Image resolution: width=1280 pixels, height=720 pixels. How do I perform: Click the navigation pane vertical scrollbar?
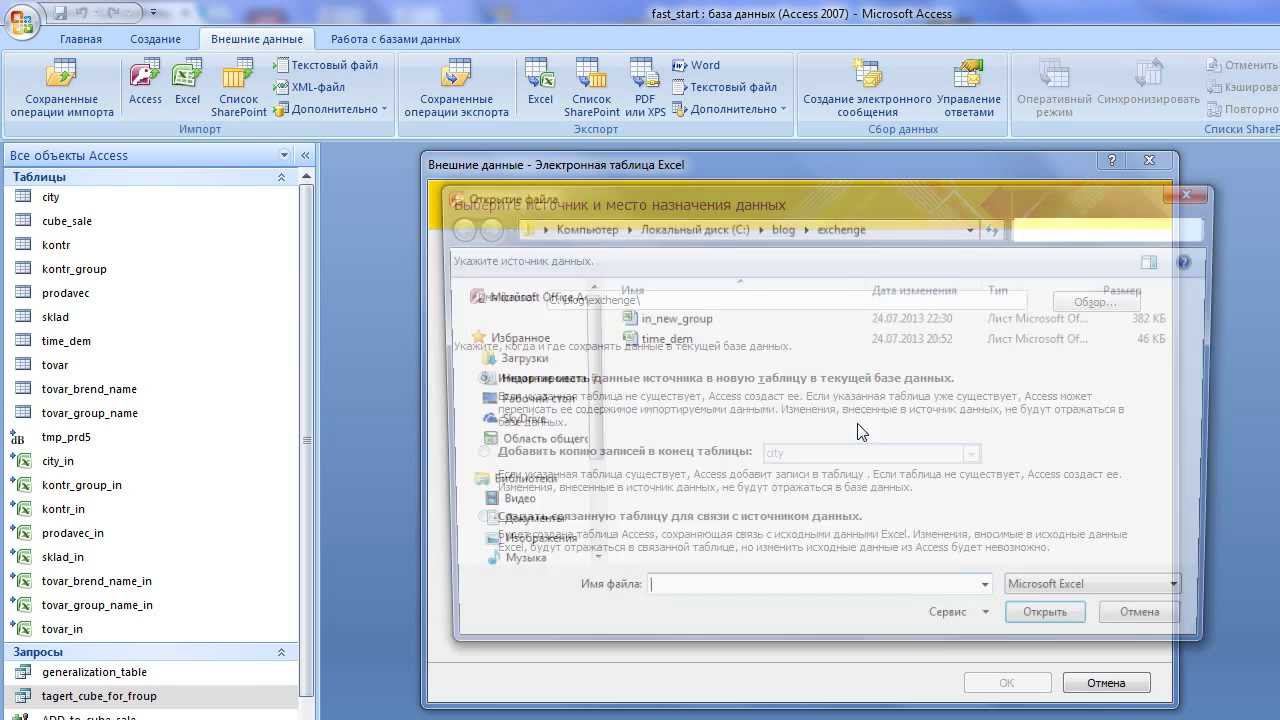coord(307,440)
